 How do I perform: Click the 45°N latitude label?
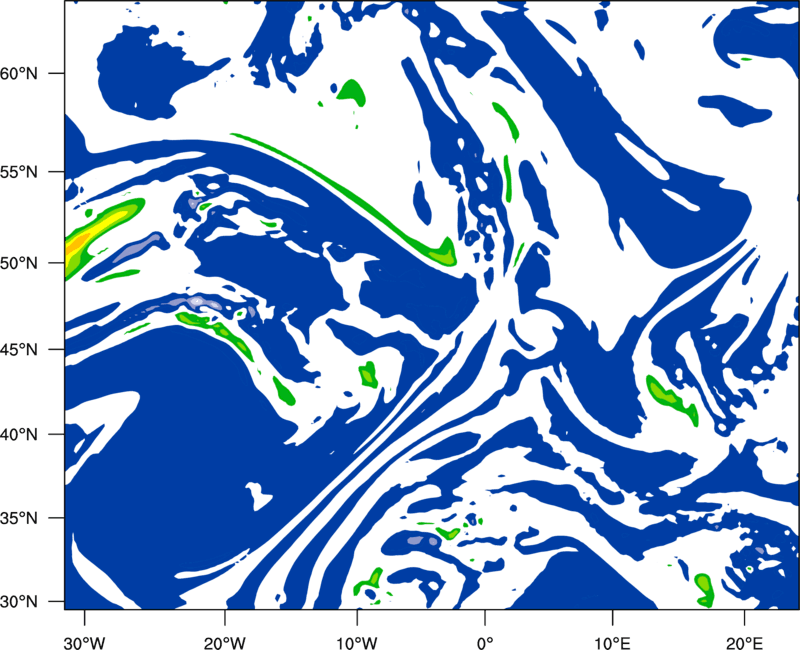tap(19, 350)
